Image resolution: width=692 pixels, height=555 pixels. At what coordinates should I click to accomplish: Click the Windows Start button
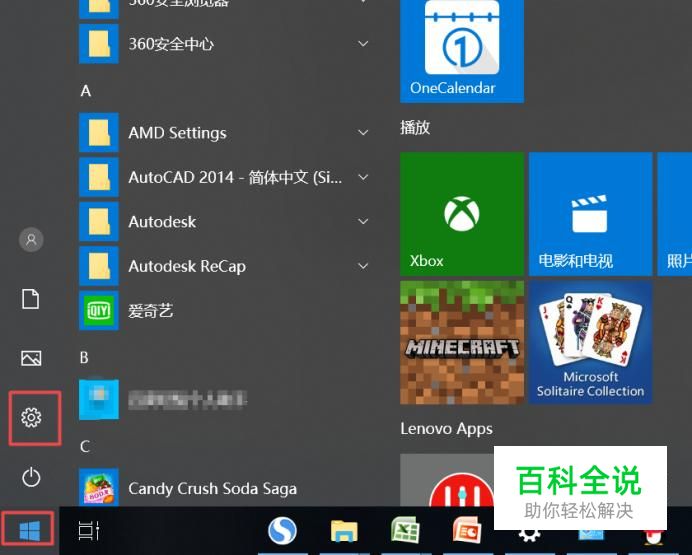[30, 531]
